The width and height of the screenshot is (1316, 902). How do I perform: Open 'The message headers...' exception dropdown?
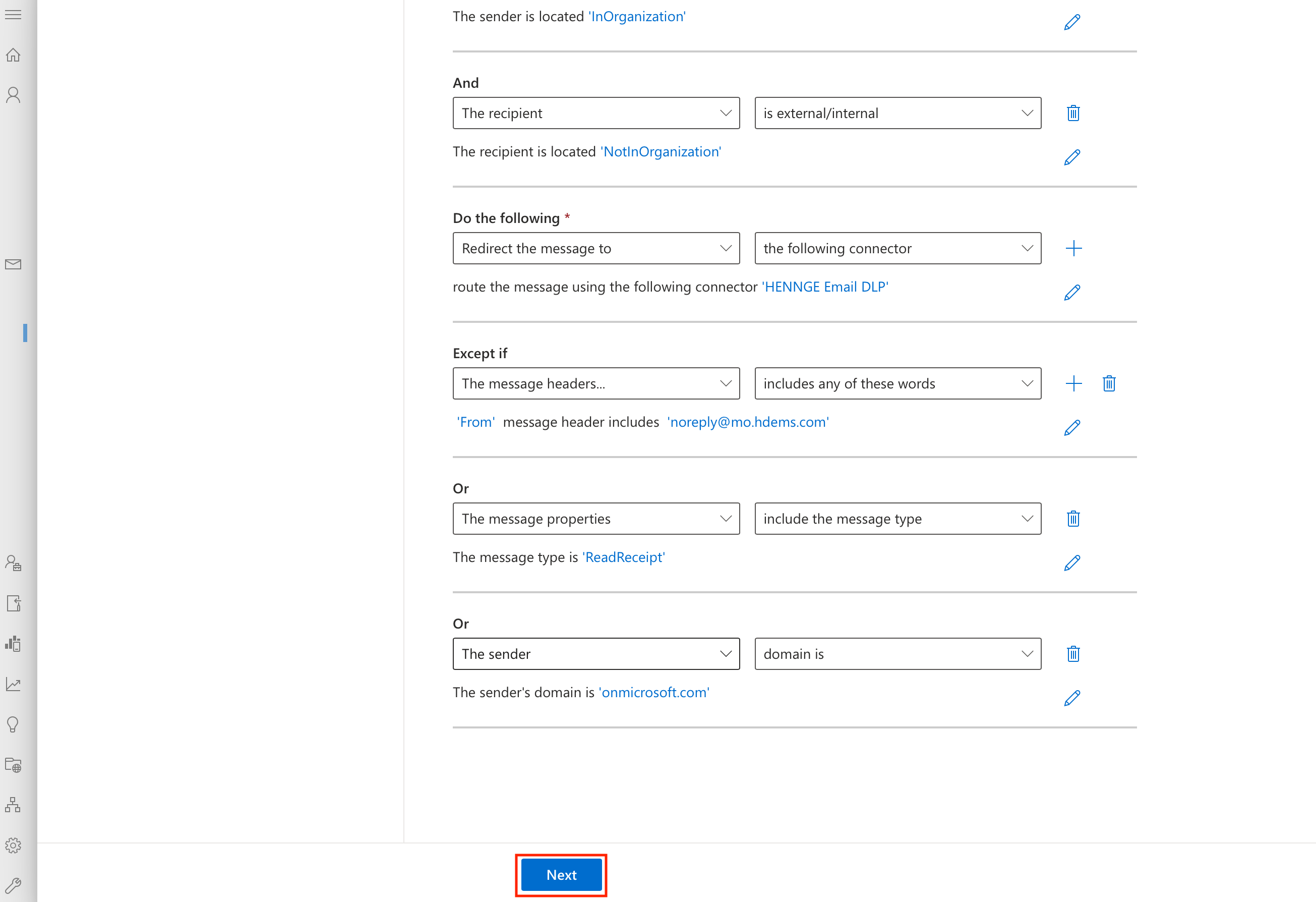596,383
